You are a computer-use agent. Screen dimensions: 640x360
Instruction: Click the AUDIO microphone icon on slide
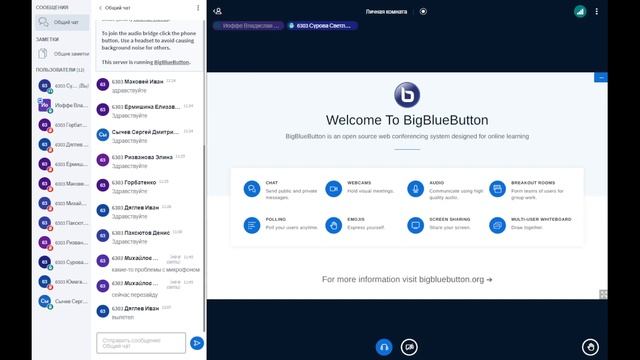[416, 189]
